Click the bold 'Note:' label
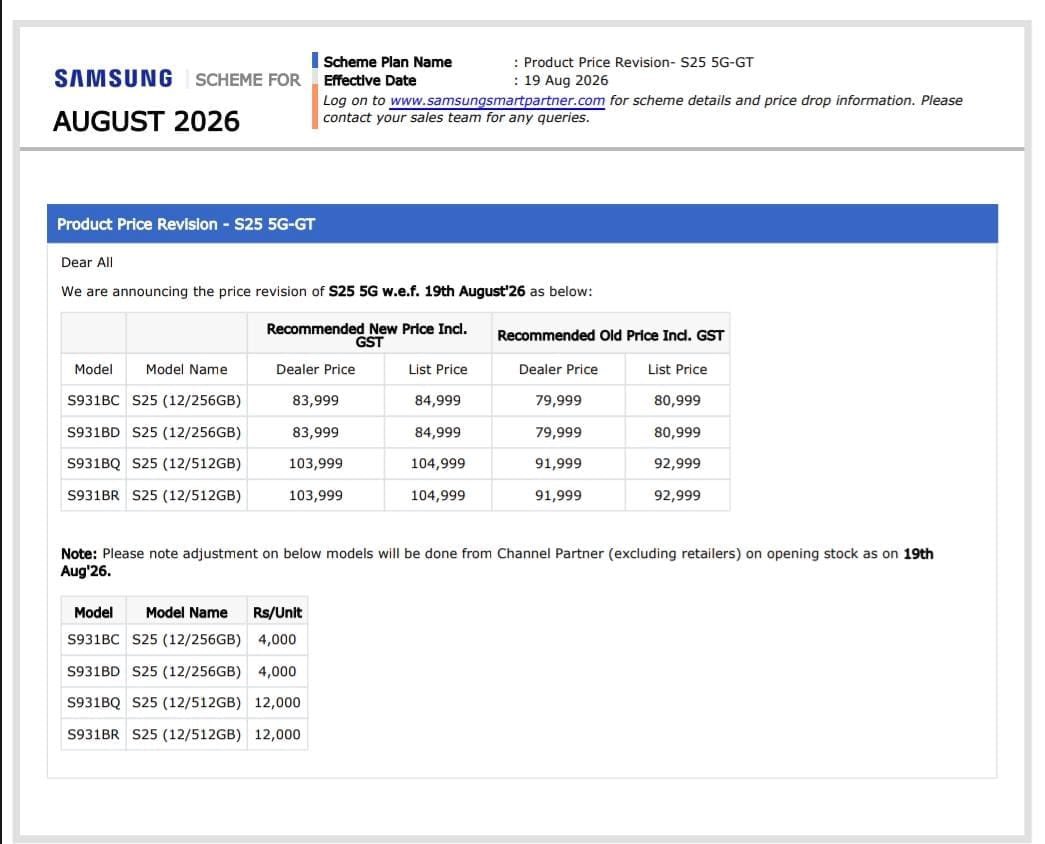This screenshot has width=1045, height=844. coord(79,554)
